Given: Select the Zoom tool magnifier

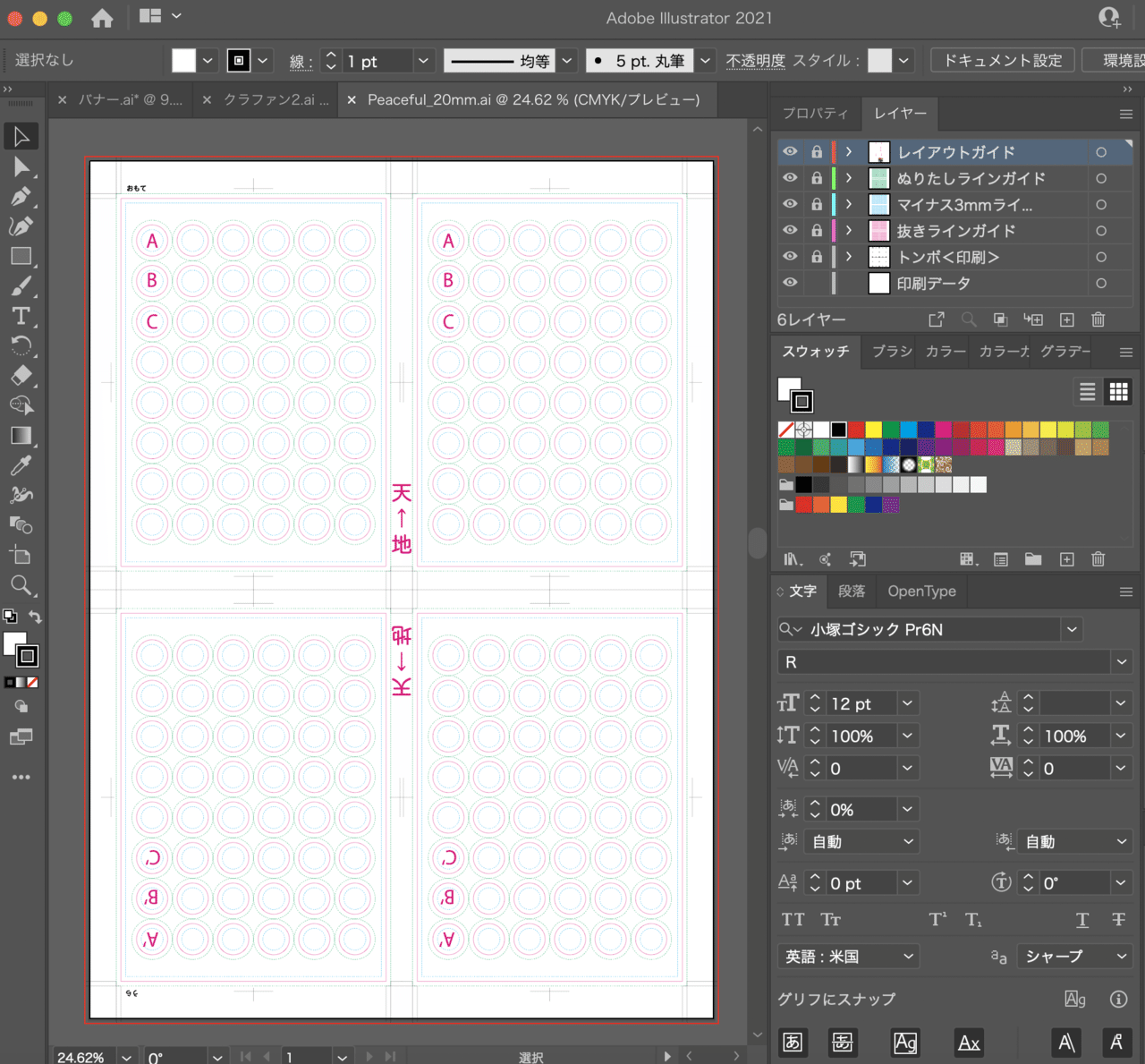Looking at the screenshot, I should [21, 585].
